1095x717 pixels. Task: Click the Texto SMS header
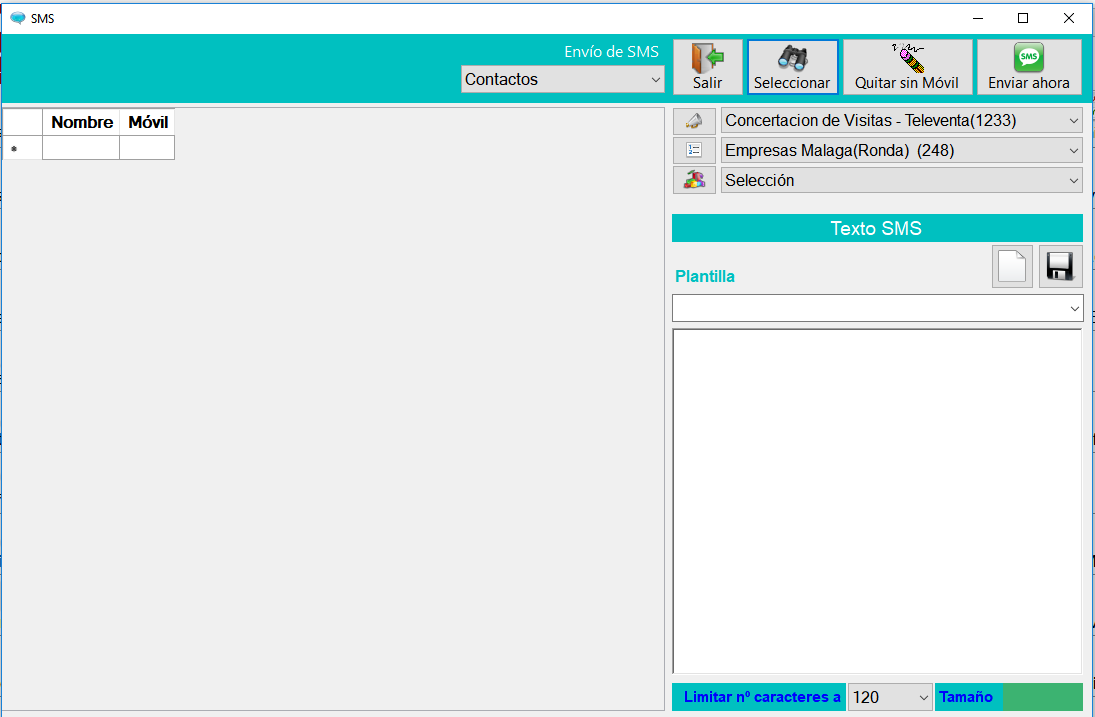[x=877, y=228]
